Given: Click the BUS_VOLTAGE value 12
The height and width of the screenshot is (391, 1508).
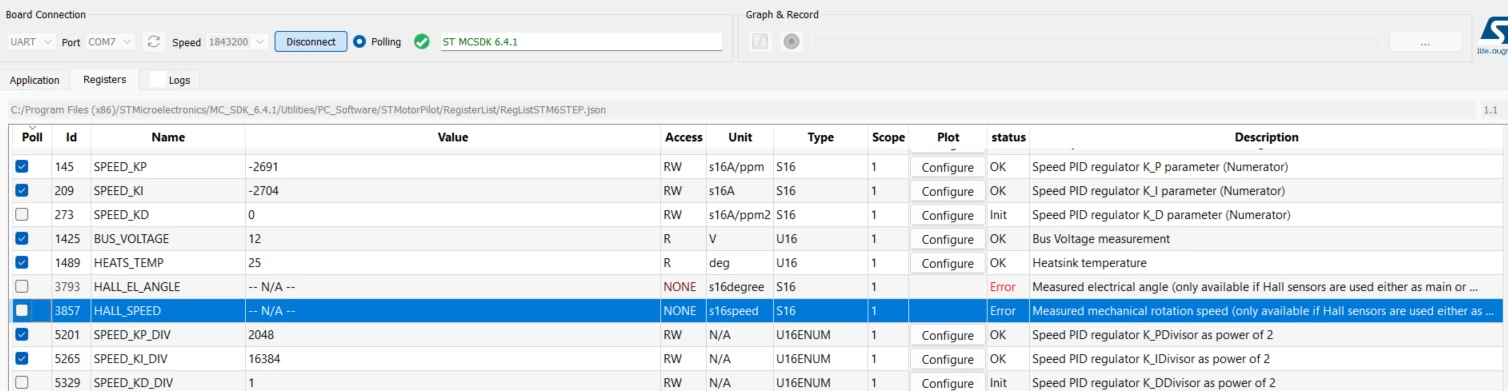Looking at the screenshot, I should pos(255,239).
